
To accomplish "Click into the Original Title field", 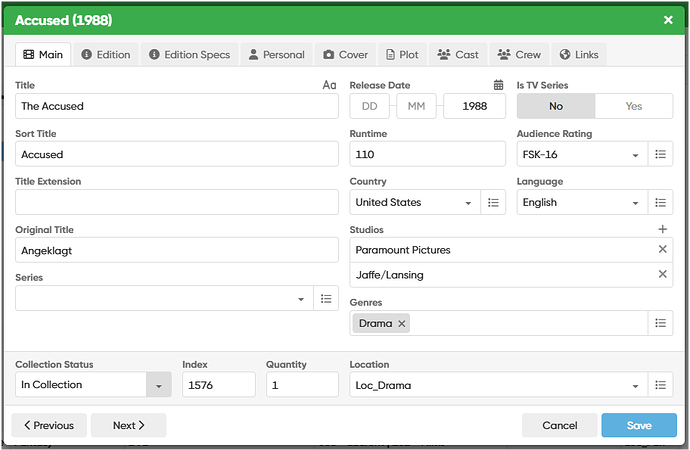I will pyautogui.click(x=177, y=250).
